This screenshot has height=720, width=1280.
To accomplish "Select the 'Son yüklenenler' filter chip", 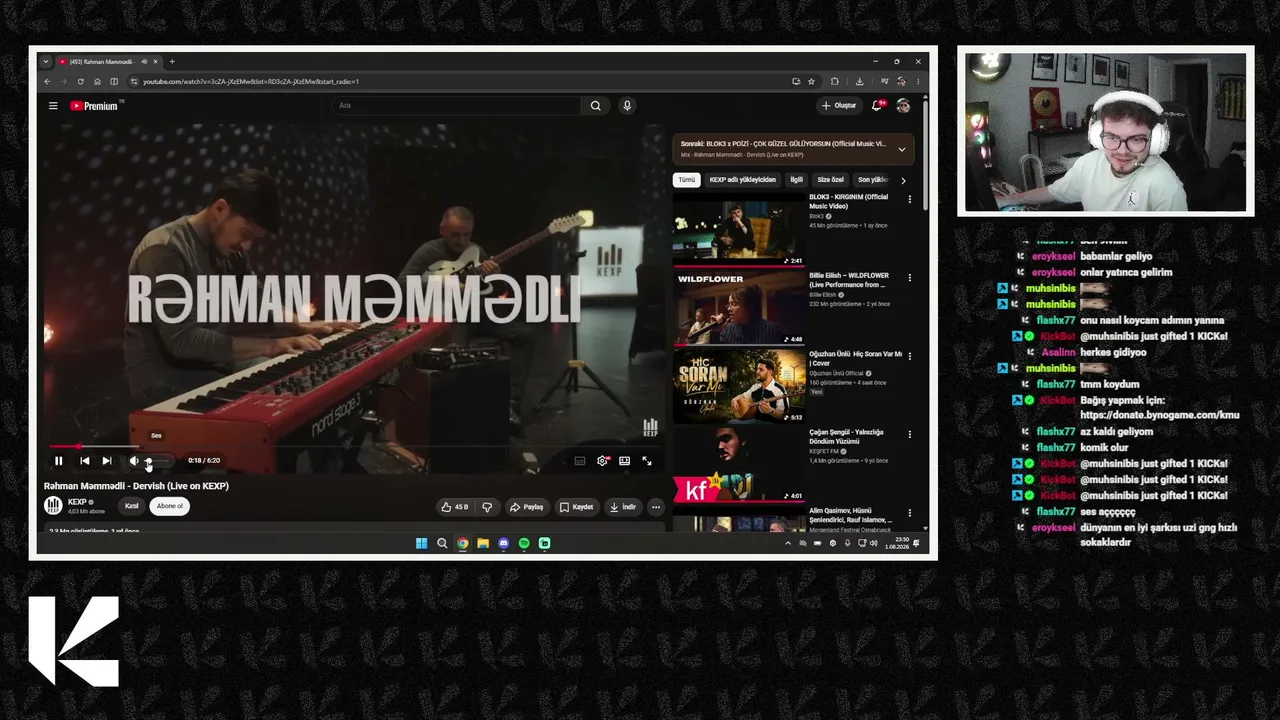I will 873,180.
